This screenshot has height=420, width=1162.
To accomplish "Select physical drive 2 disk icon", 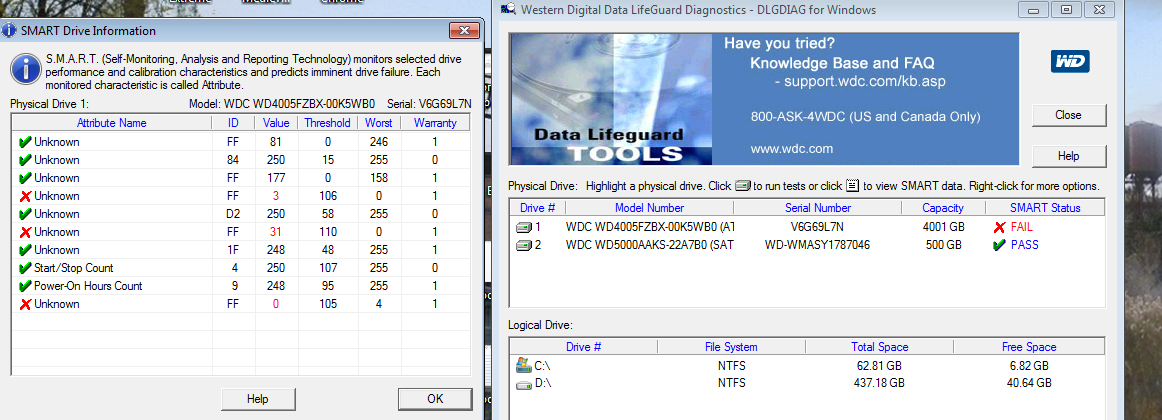I will (524, 244).
